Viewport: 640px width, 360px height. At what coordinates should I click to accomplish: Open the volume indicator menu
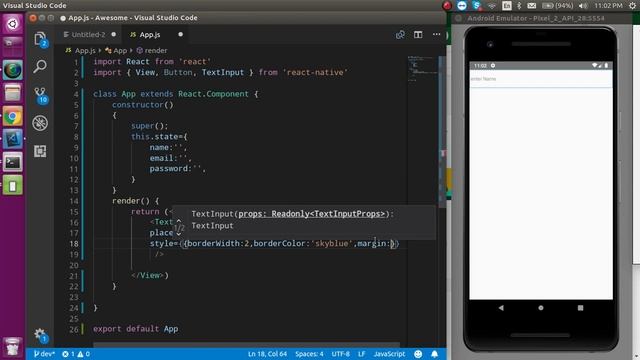[x=583, y=5]
